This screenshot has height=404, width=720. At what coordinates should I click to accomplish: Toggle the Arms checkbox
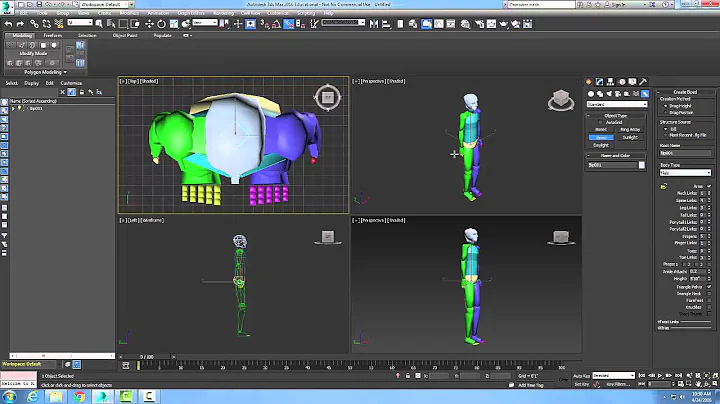[x=709, y=186]
